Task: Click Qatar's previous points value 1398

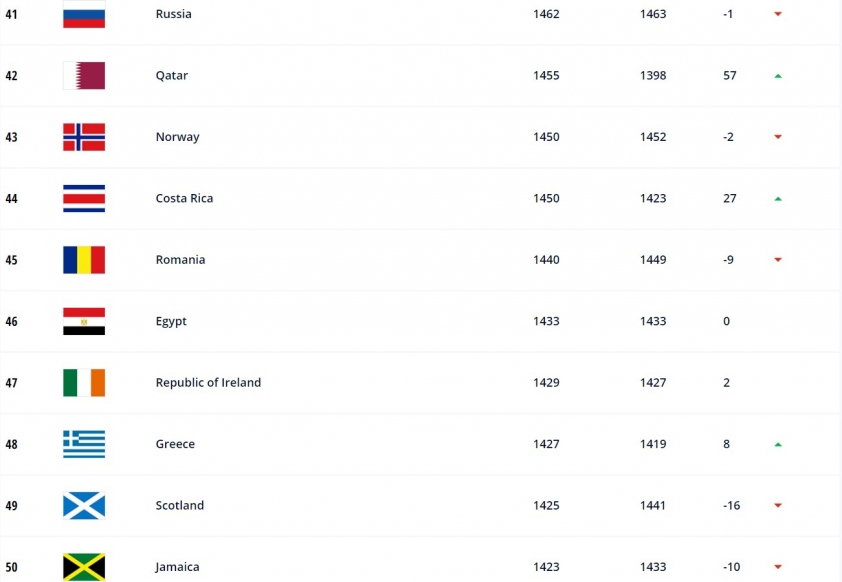Action: click(653, 75)
